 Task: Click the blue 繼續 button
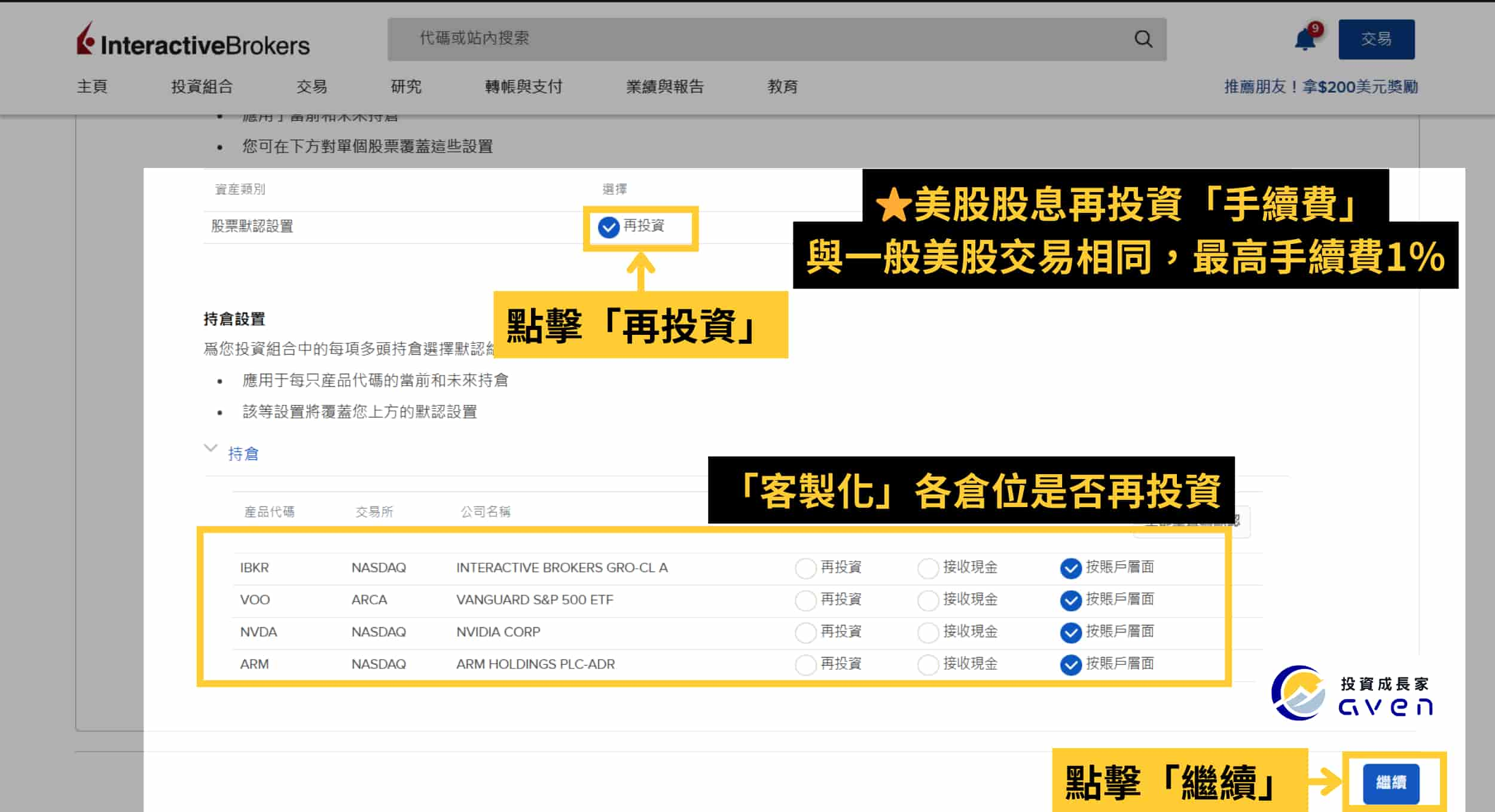point(1391,783)
